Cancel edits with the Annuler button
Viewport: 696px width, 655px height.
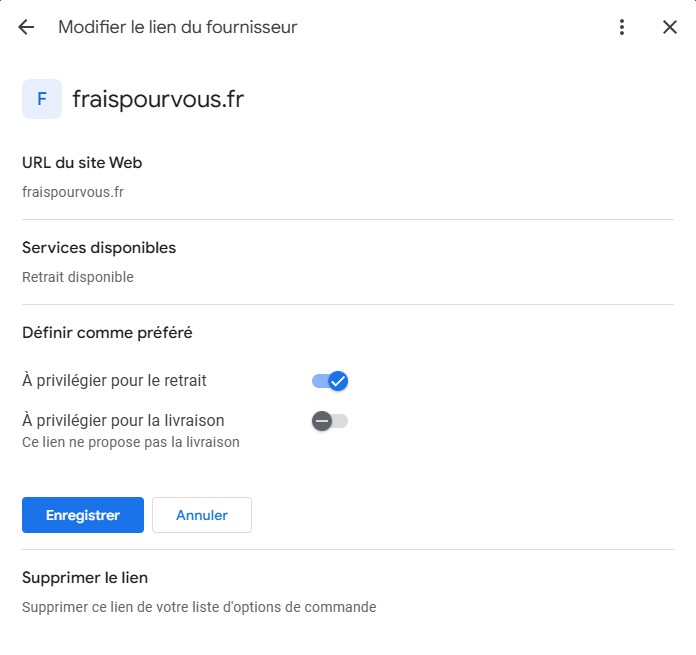[x=202, y=515]
